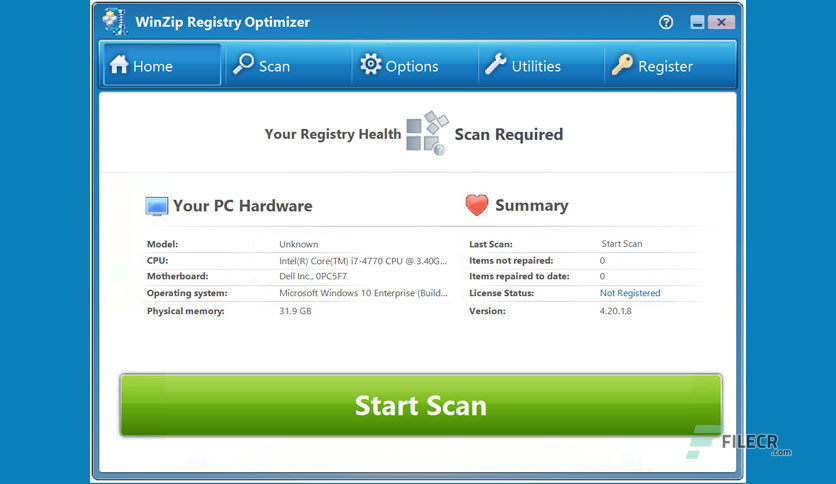Image resolution: width=836 pixels, height=484 pixels.
Task: Go to the Utilities tab
Action: click(x=541, y=65)
